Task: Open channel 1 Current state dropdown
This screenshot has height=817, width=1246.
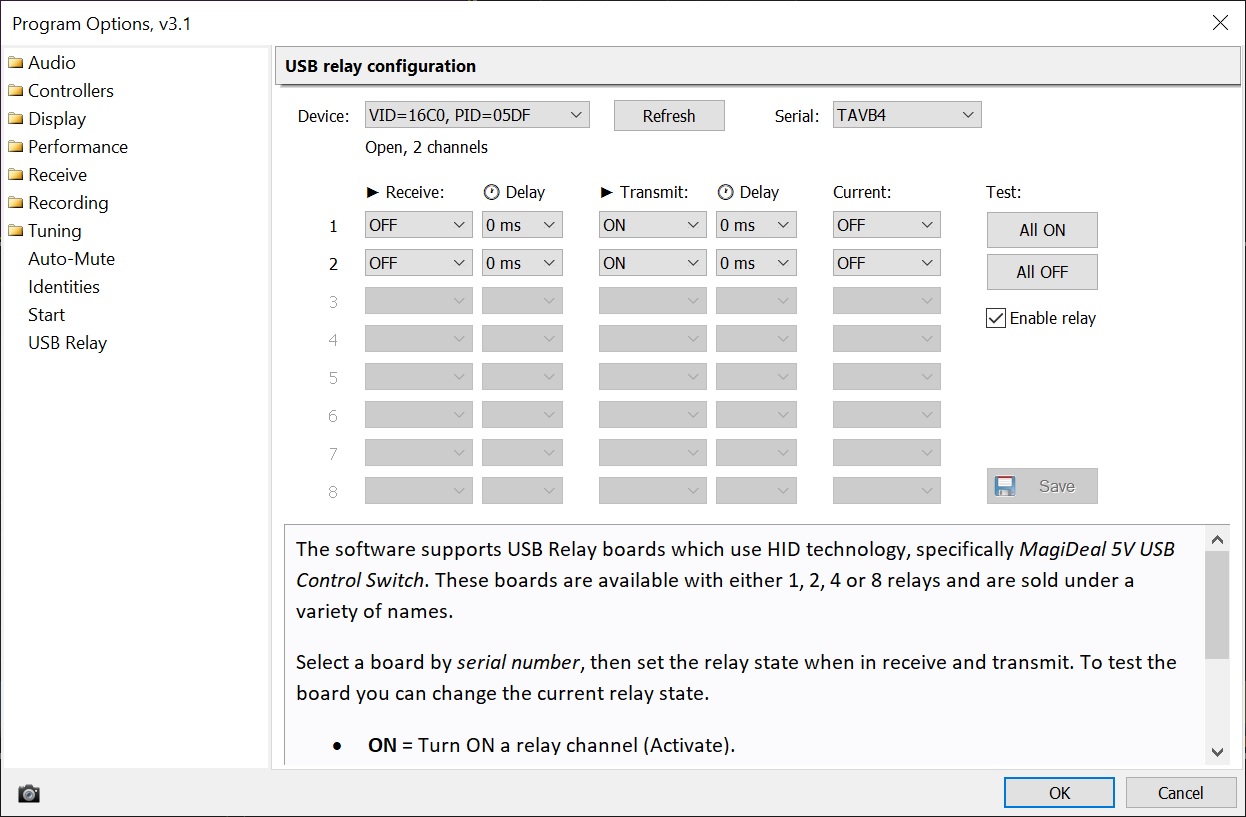Action: [x=886, y=225]
